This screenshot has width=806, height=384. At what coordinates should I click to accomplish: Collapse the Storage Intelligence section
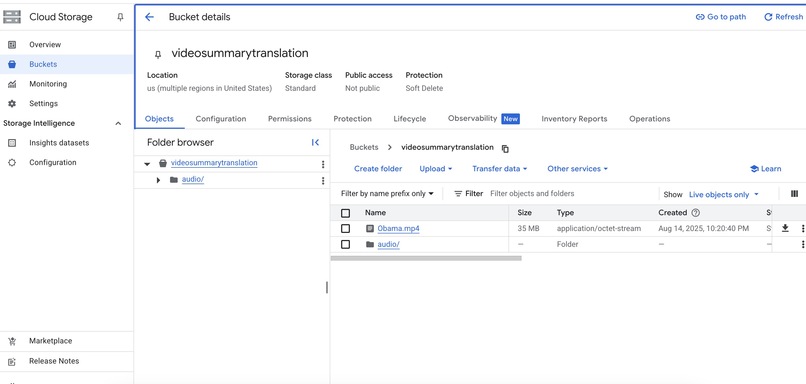[118, 123]
